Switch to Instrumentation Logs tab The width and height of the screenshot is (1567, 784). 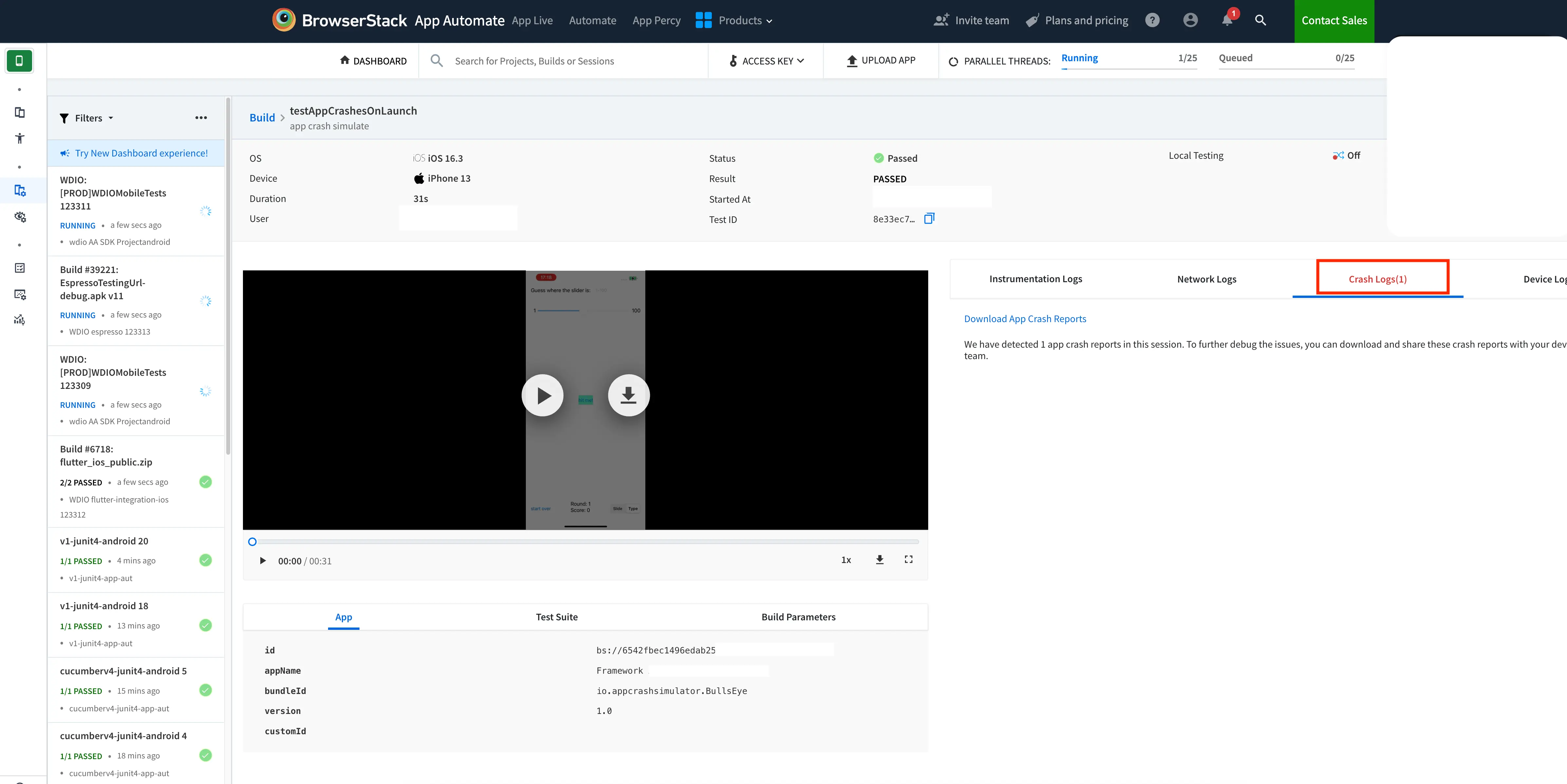tap(1035, 279)
